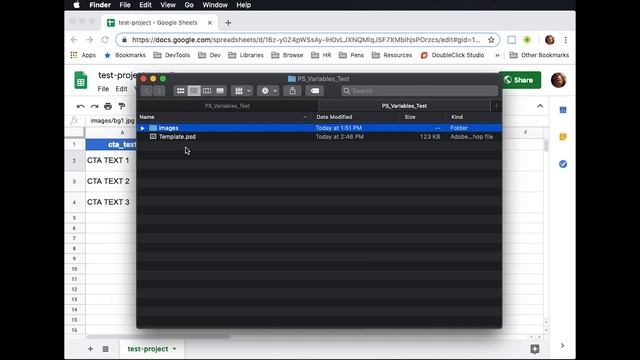
Task: Click the Sheets undo icon
Action: tap(80, 107)
